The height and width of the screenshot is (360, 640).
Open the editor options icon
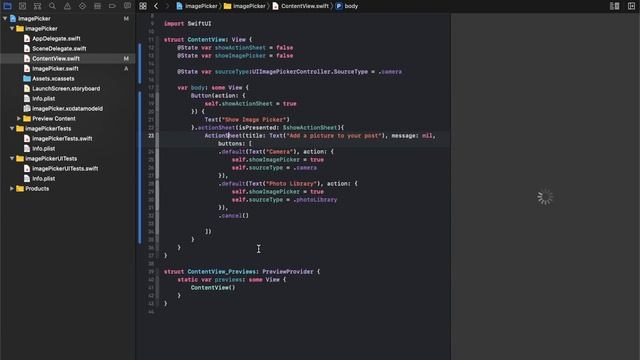[x=614, y=6]
